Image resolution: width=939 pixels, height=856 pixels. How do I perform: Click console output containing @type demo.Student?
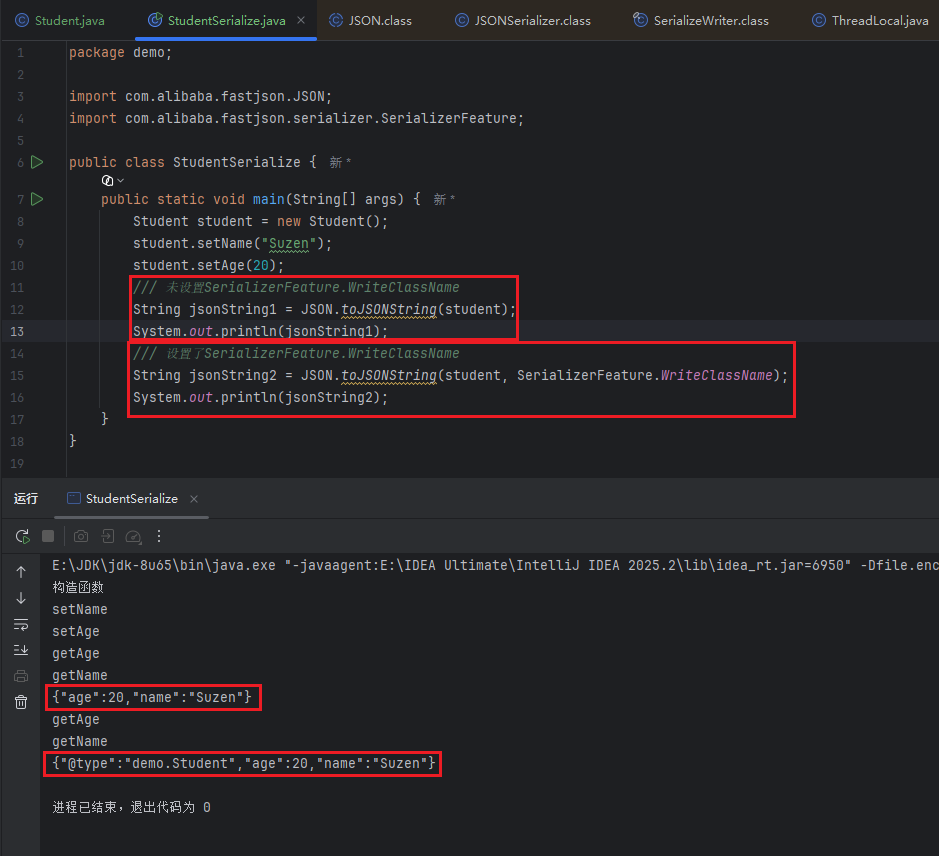[x=244, y=763]
